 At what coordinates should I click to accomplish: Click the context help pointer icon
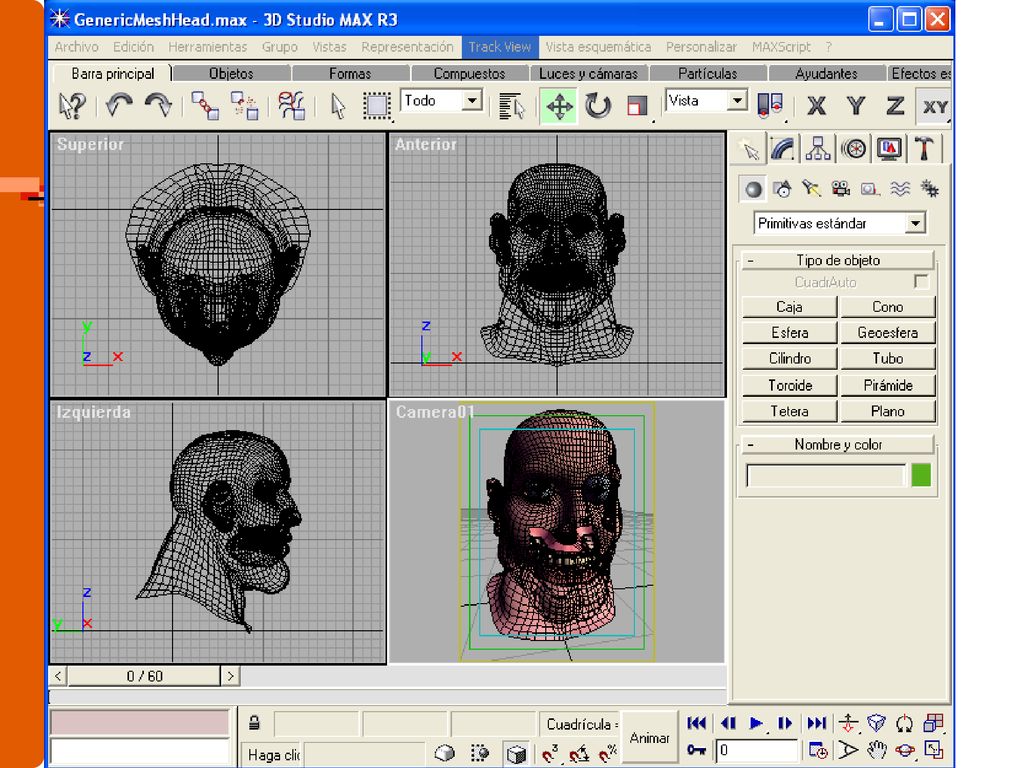click(x=72, y=105)
